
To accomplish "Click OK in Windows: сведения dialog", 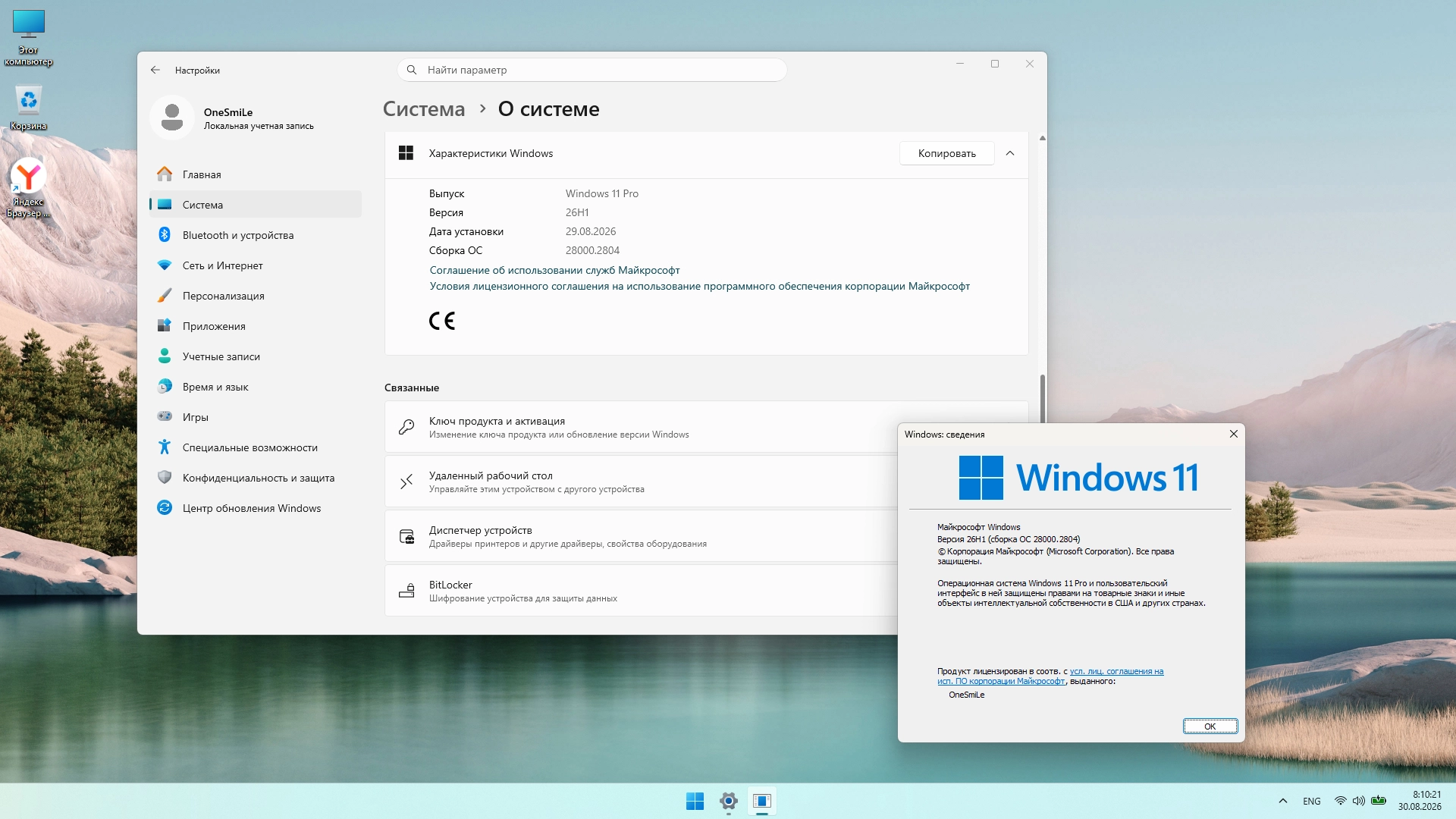I will pos(1210,726).
